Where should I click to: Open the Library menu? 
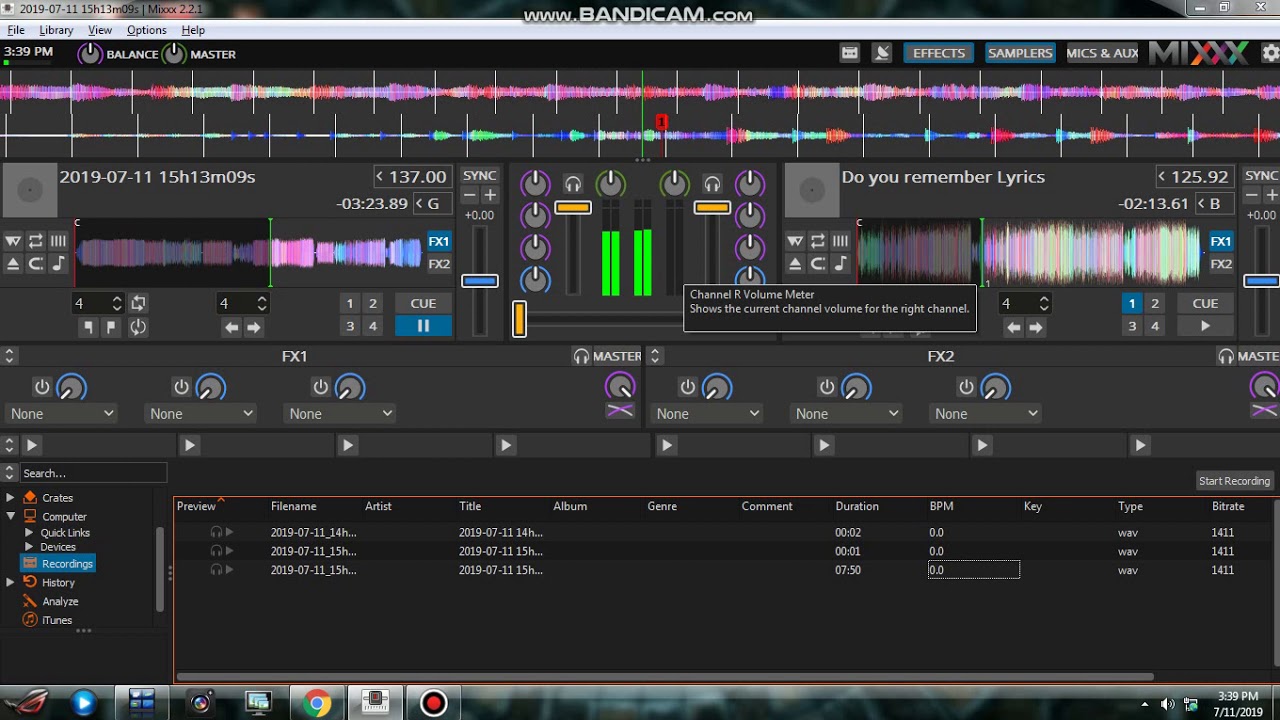(56, 30)
